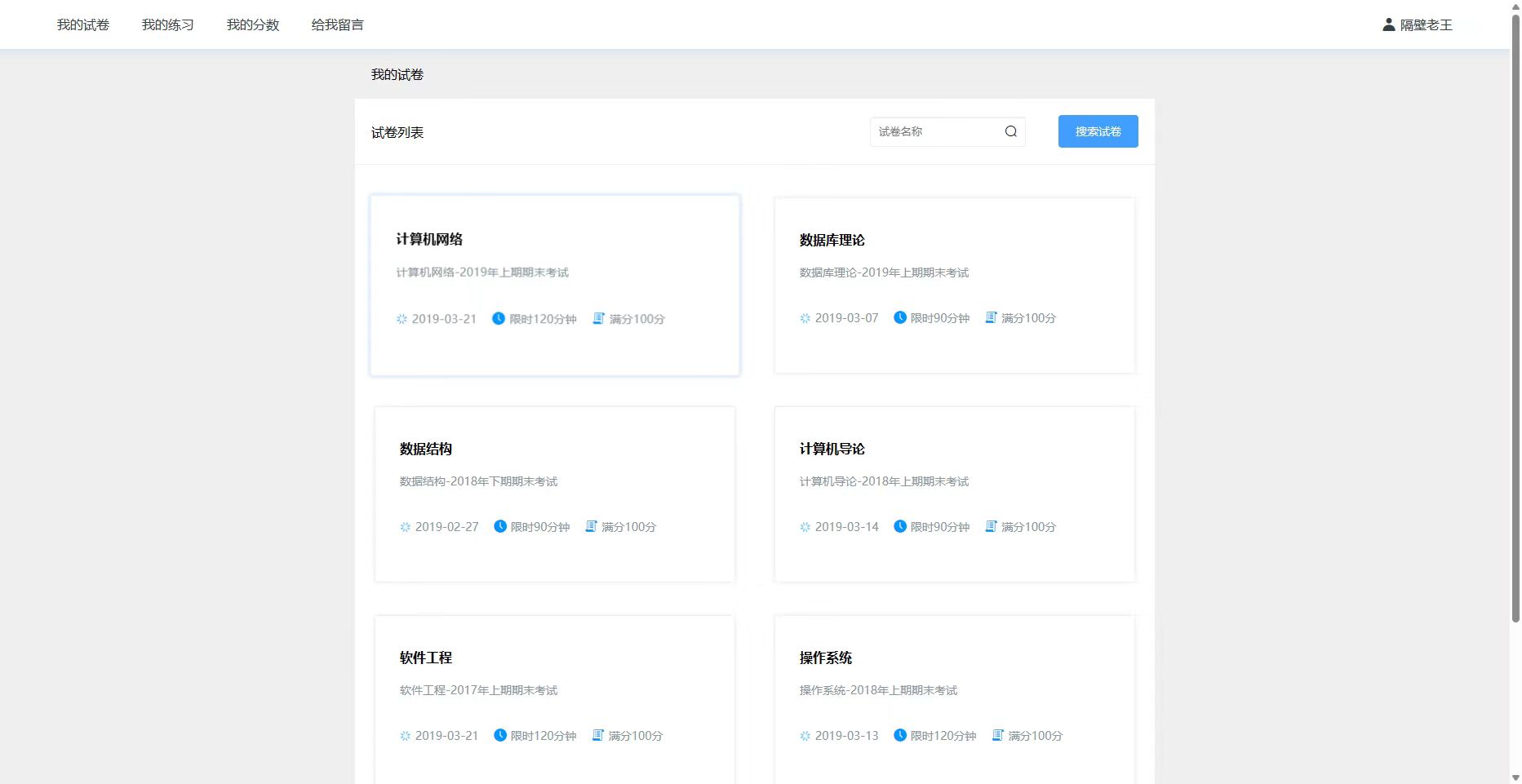1522x784 pixels.
Task: Click the clock icon on 数据库理论 card
Action: pos(900,317)
